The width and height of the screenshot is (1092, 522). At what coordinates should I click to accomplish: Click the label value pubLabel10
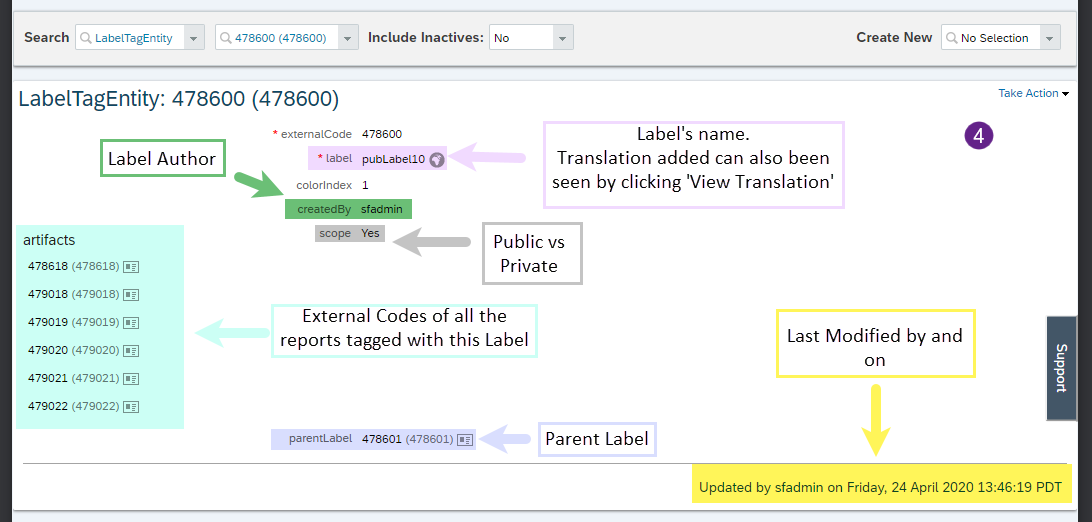(x=393, y=159)
